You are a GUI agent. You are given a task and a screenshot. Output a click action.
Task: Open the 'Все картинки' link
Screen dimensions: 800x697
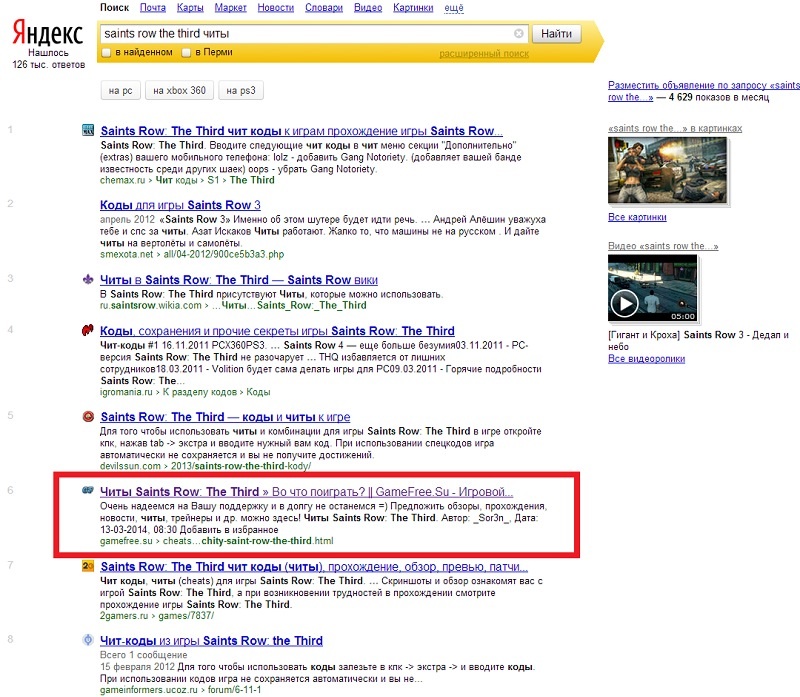637,217
